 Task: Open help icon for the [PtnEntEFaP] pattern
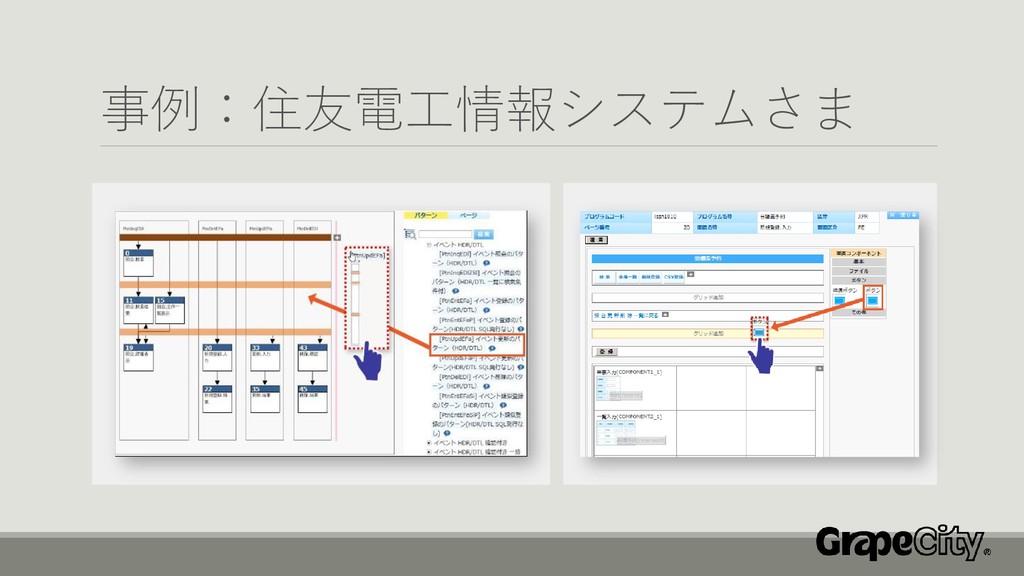coord(520,329)
